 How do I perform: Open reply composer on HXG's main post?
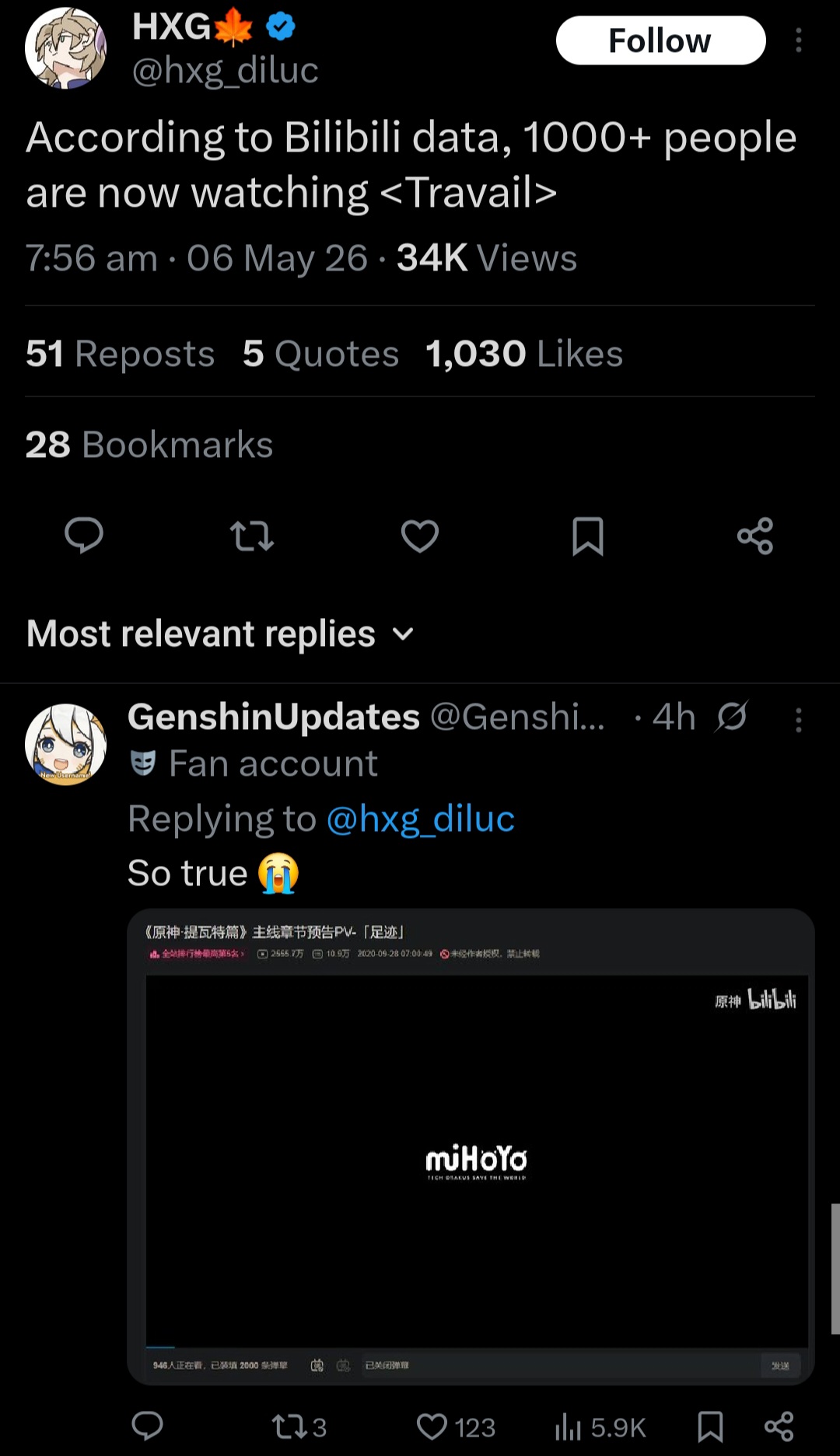coord(84,536)
